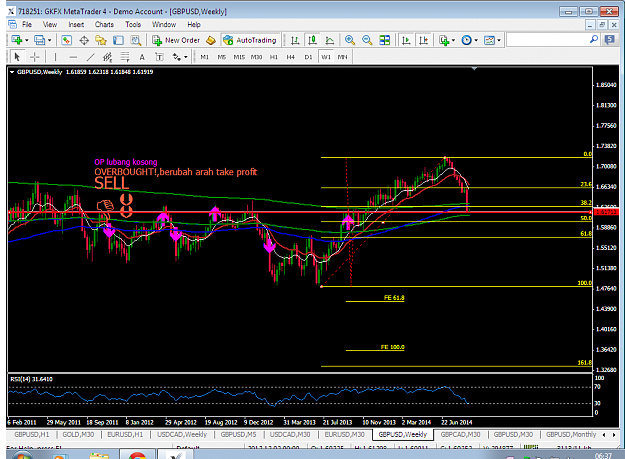Open the Tools menu
This screenshot has width=625, height=459.
pyautogui.click(x=133, y=24)
